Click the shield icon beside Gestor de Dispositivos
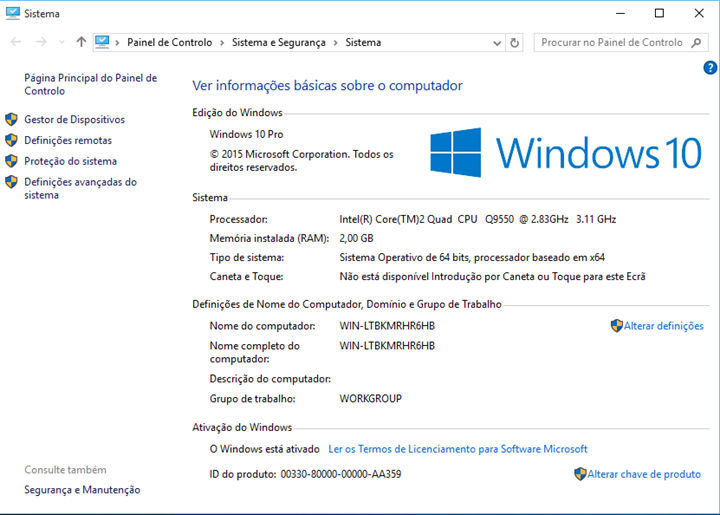The image size is (720, 515). pos(11,120)
